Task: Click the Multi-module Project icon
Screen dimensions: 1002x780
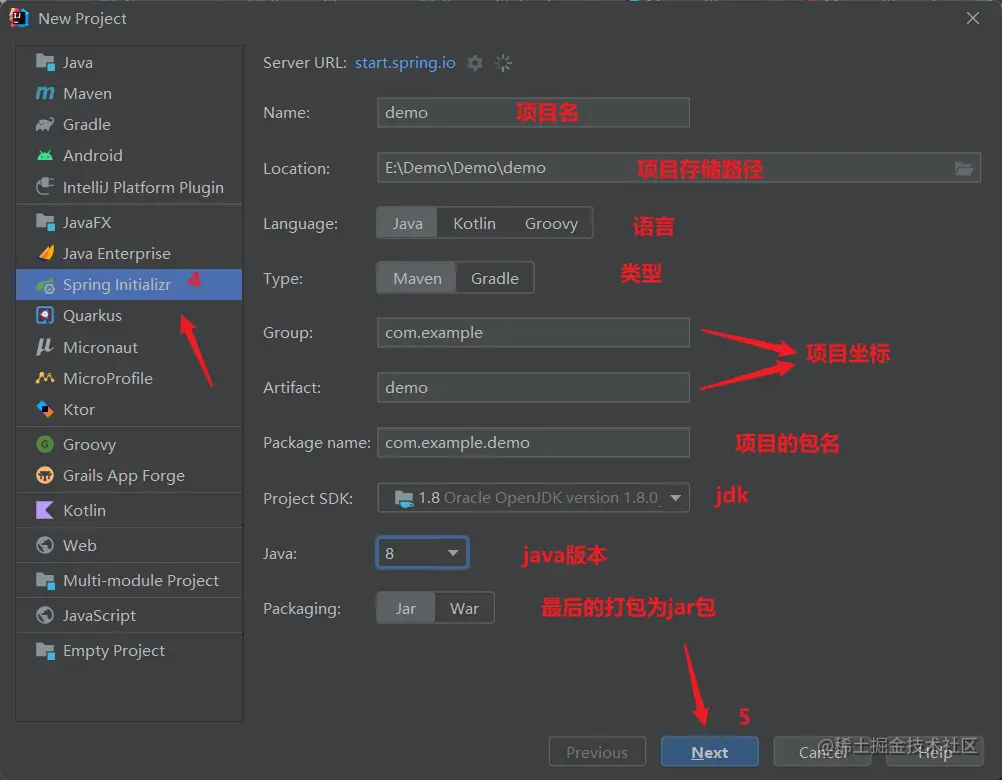Action: (x=45, y=580)
